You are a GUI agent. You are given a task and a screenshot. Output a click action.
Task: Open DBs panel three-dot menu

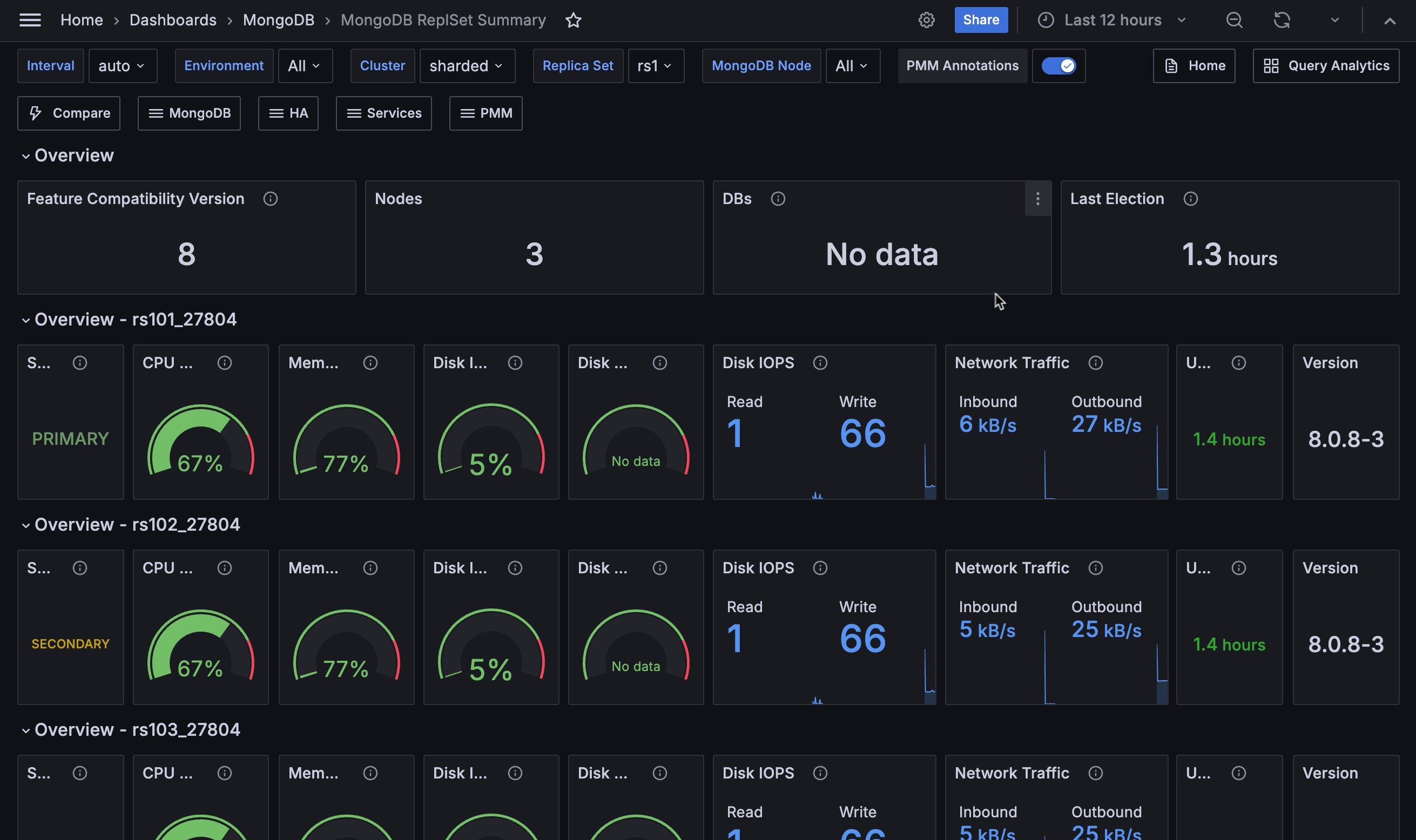point(1037,199)
